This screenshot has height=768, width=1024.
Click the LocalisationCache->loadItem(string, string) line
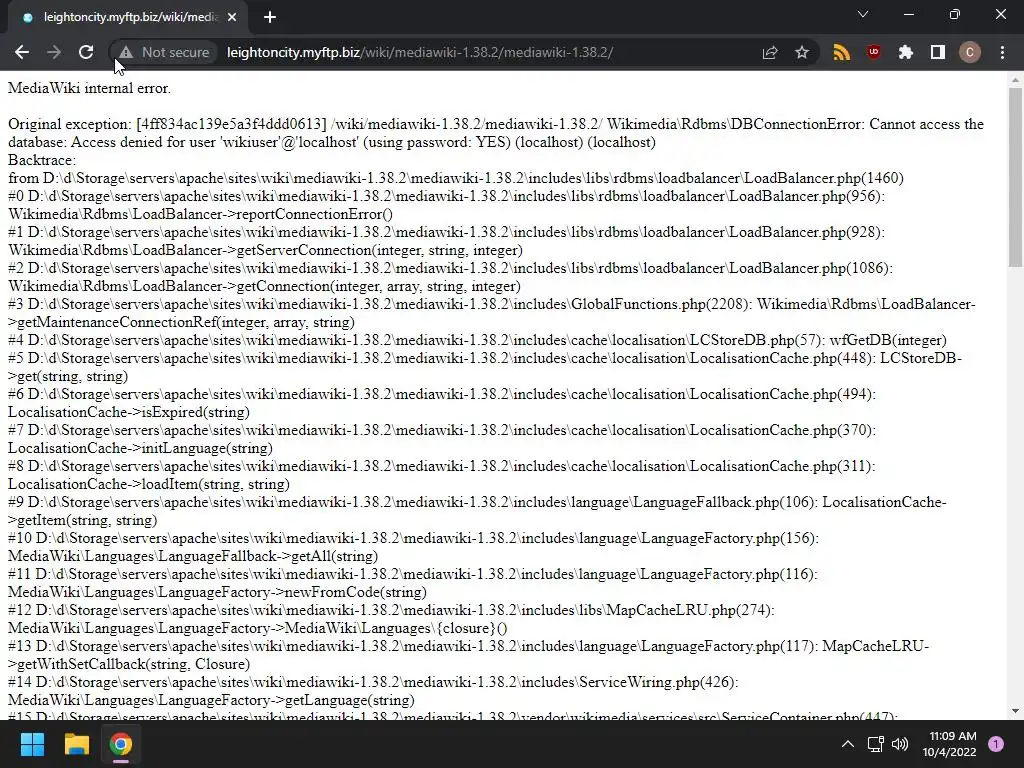click(149, 484)
